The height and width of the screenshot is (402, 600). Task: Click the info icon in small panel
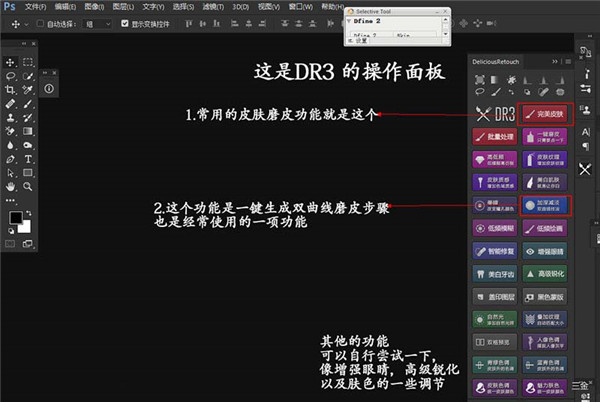(49, 88)
